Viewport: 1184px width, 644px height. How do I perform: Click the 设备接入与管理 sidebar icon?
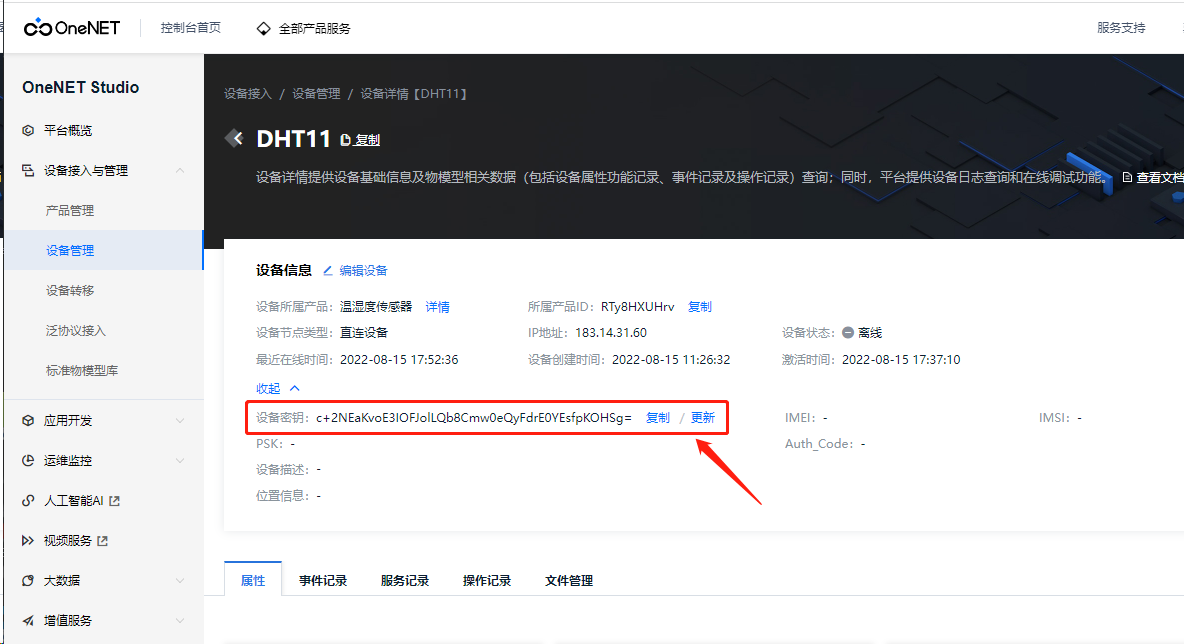[28, 171]
